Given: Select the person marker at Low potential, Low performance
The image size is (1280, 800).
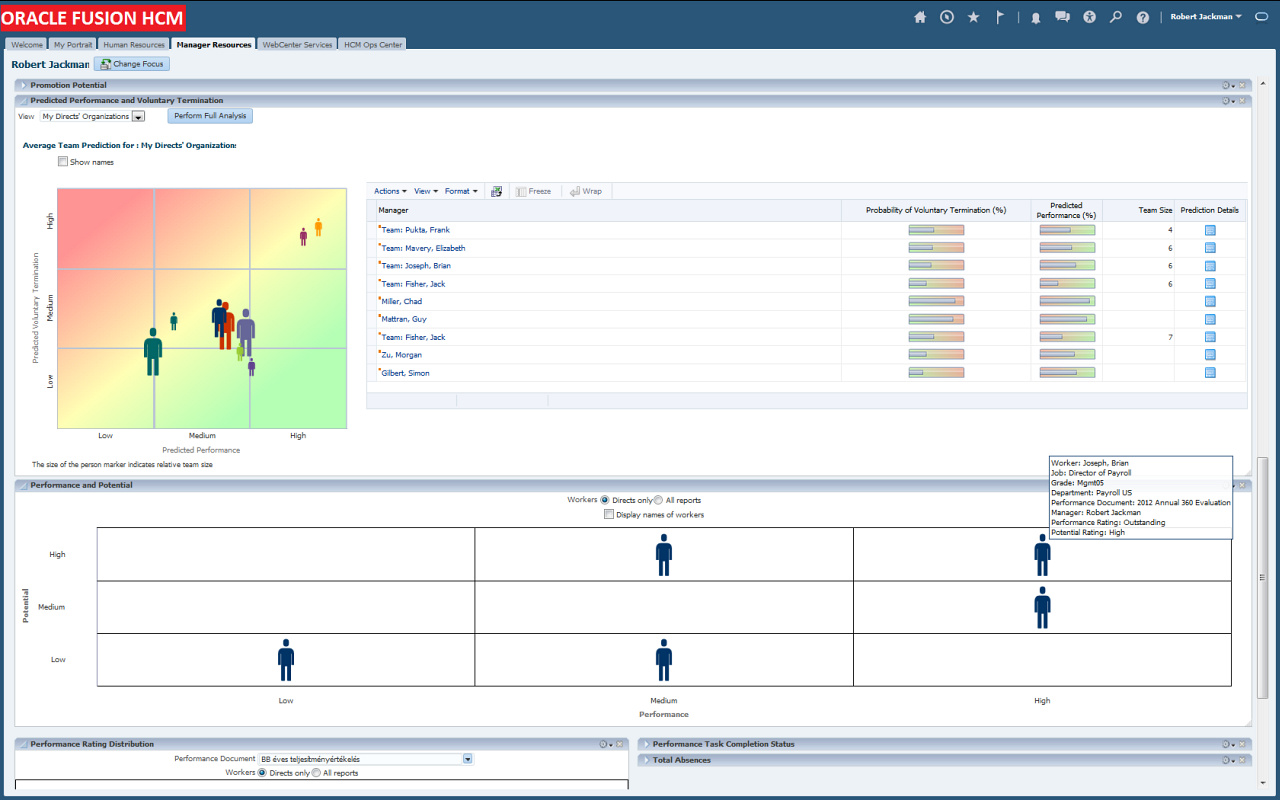Looking at the screenshot, I should pos(286,660).
